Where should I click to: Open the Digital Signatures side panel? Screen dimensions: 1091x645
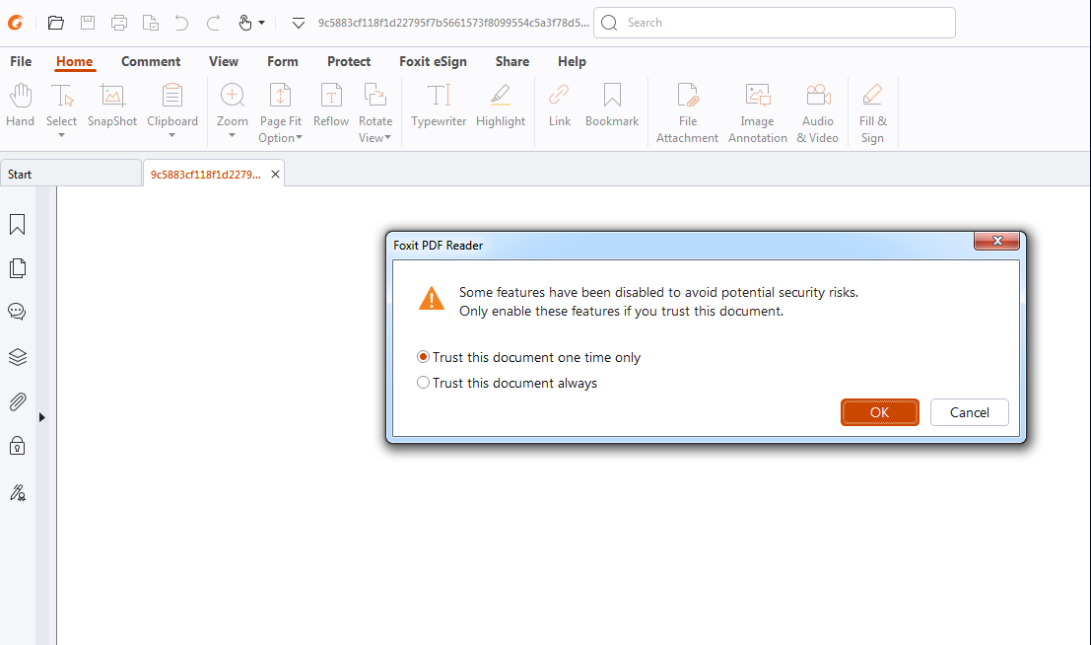click(x=17, y=493)
